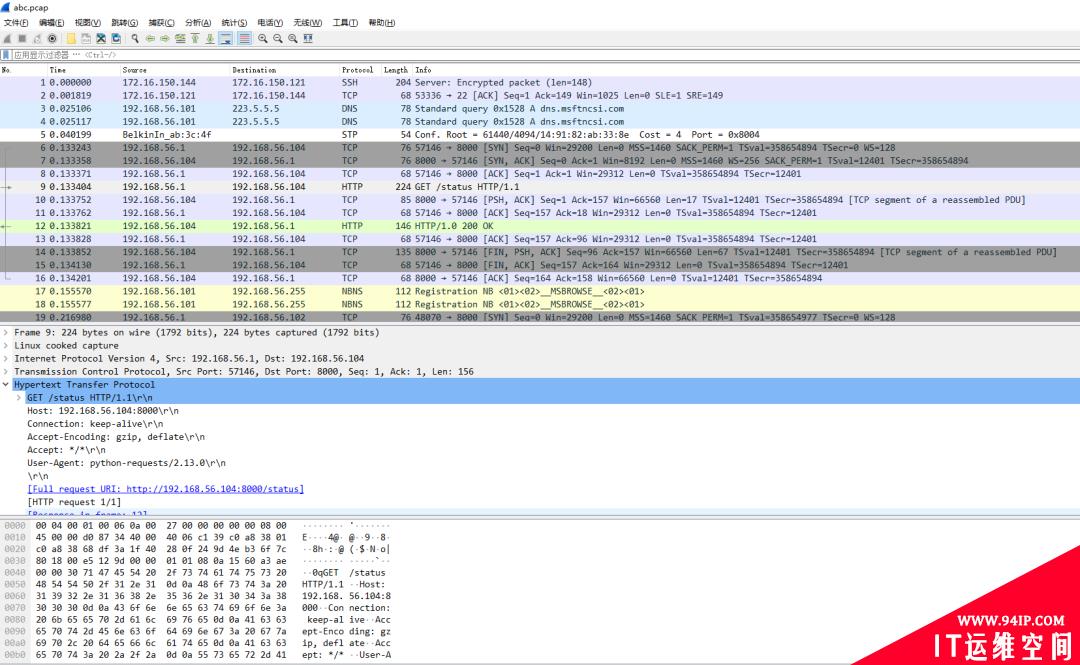
Task: Open find packet magnifier icon
Action: pos(135,39)
